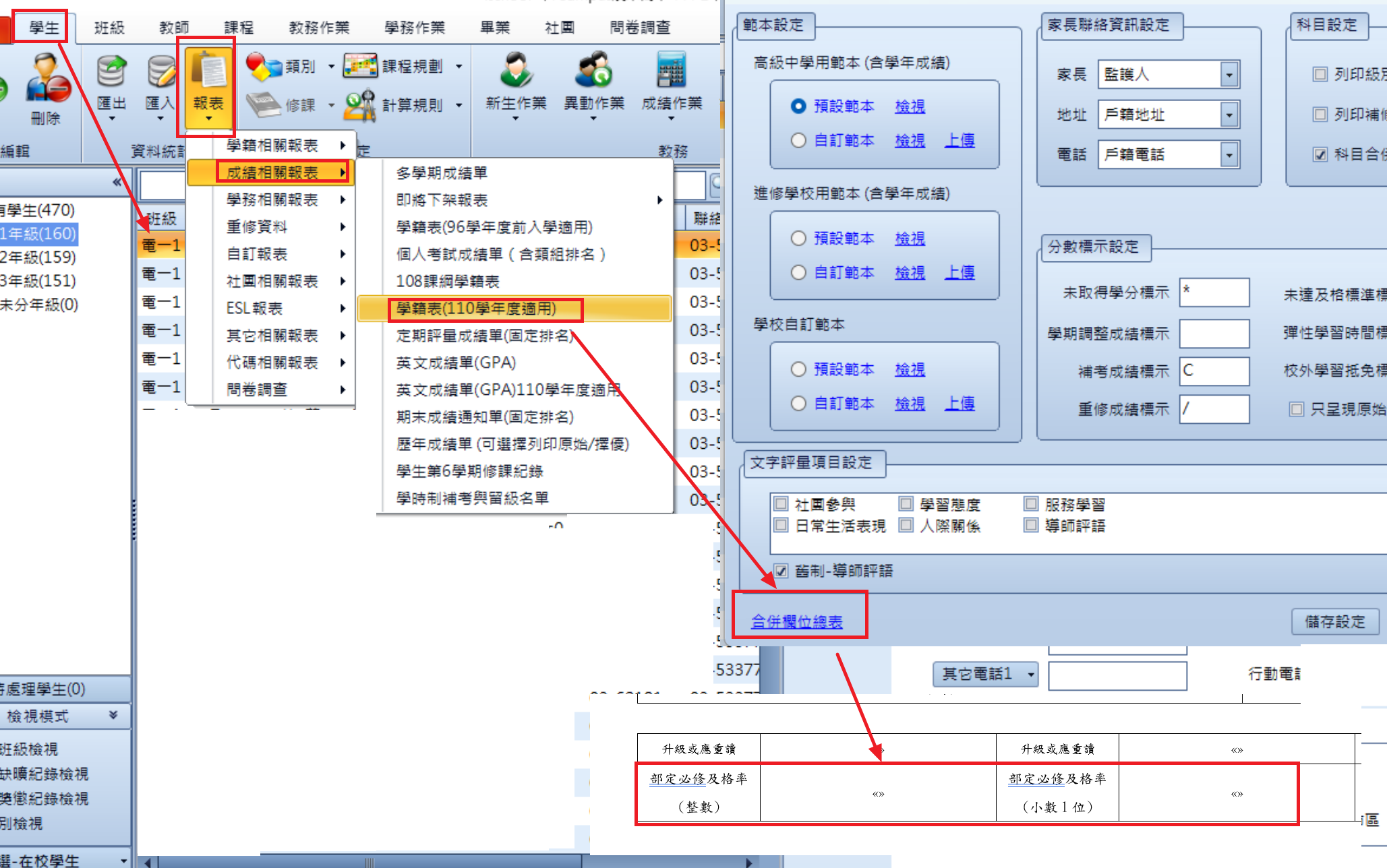Viewport: 1387px width, 868px height.
Task: Check the 日常生活表現 checkbox
Action: 781,524
